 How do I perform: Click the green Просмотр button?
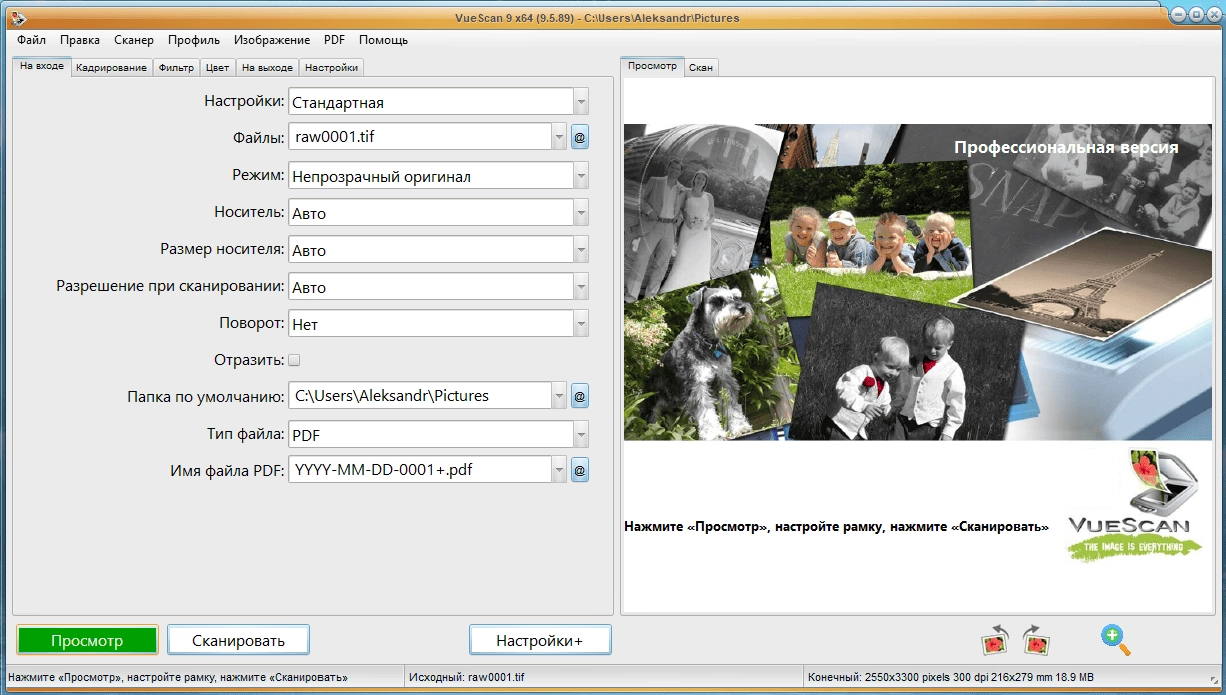87,640
